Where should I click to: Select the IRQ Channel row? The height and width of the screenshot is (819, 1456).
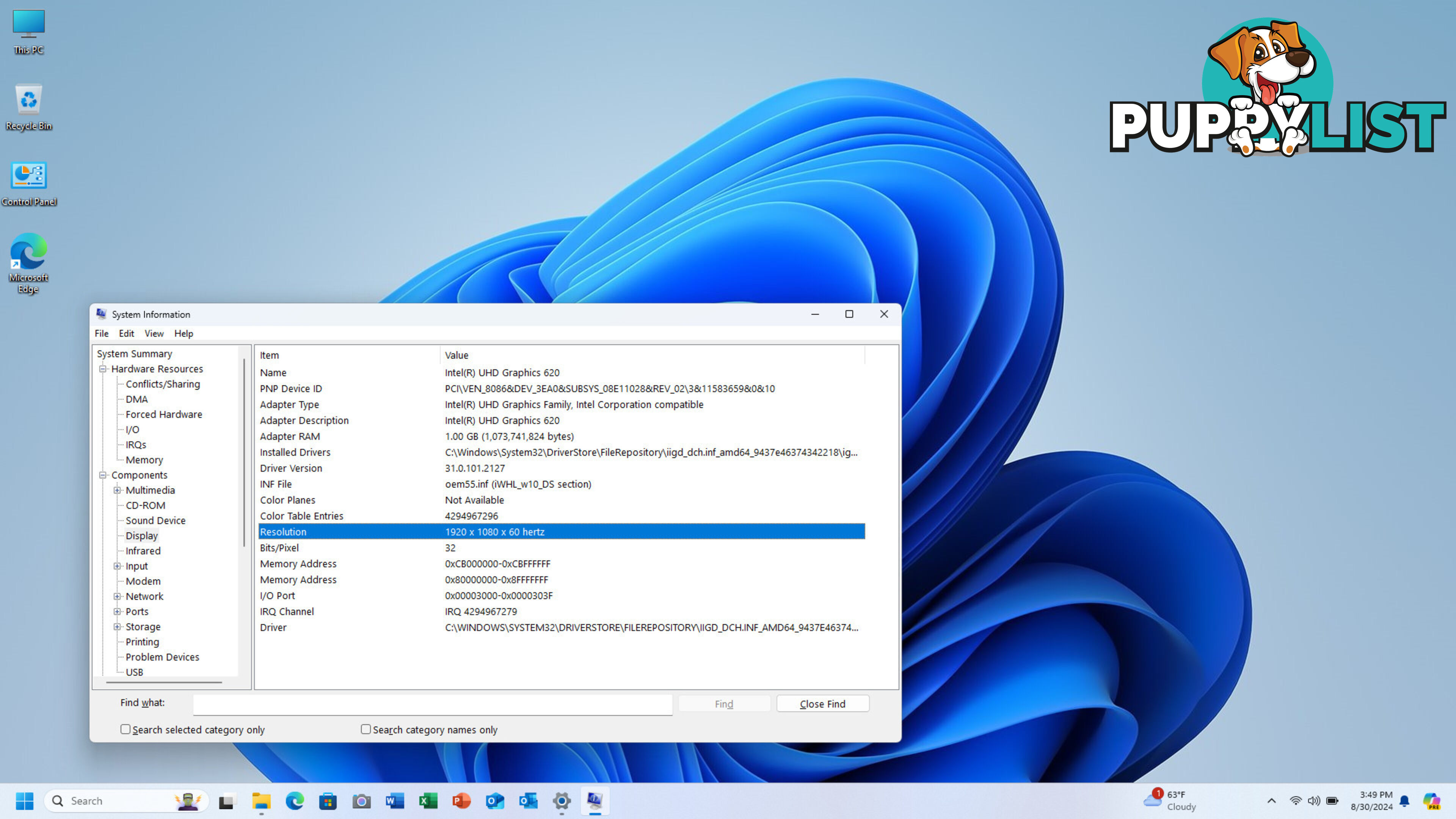[x=561, y=612]
